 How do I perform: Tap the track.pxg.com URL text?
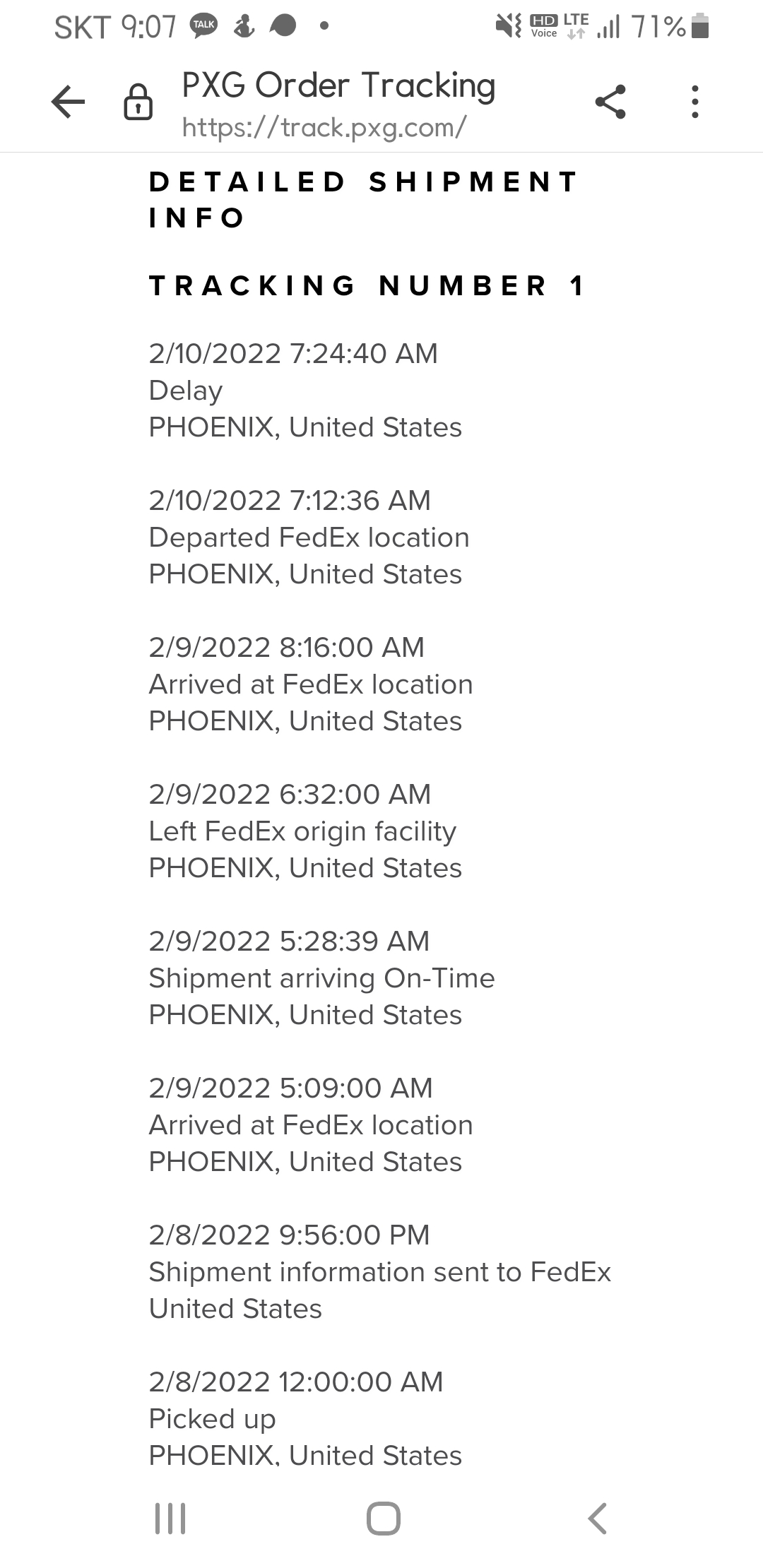(324, 127)
